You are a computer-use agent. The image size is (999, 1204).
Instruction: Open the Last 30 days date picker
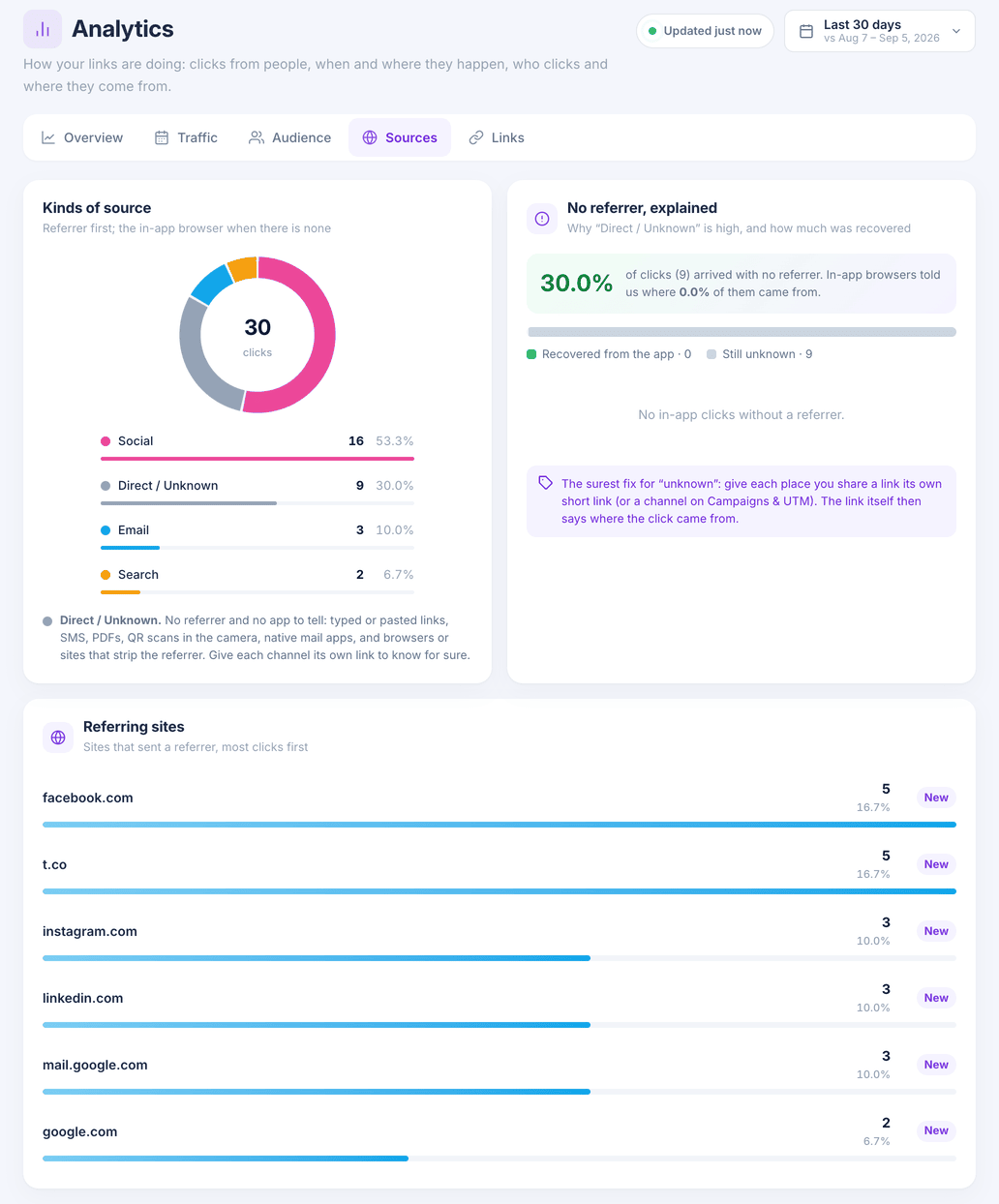pos(880,31)
